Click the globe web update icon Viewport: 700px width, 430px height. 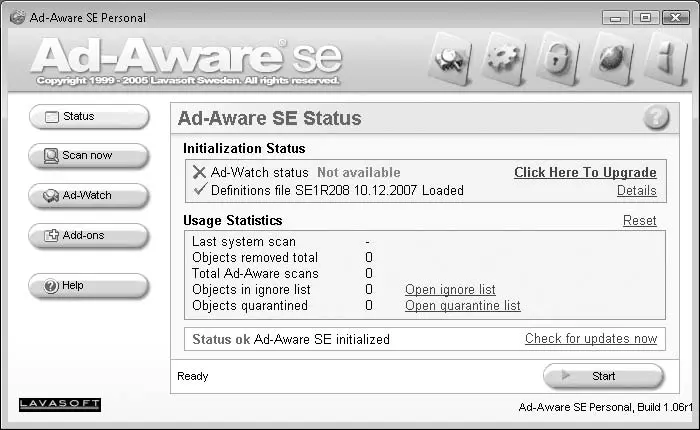coord(612,59)
